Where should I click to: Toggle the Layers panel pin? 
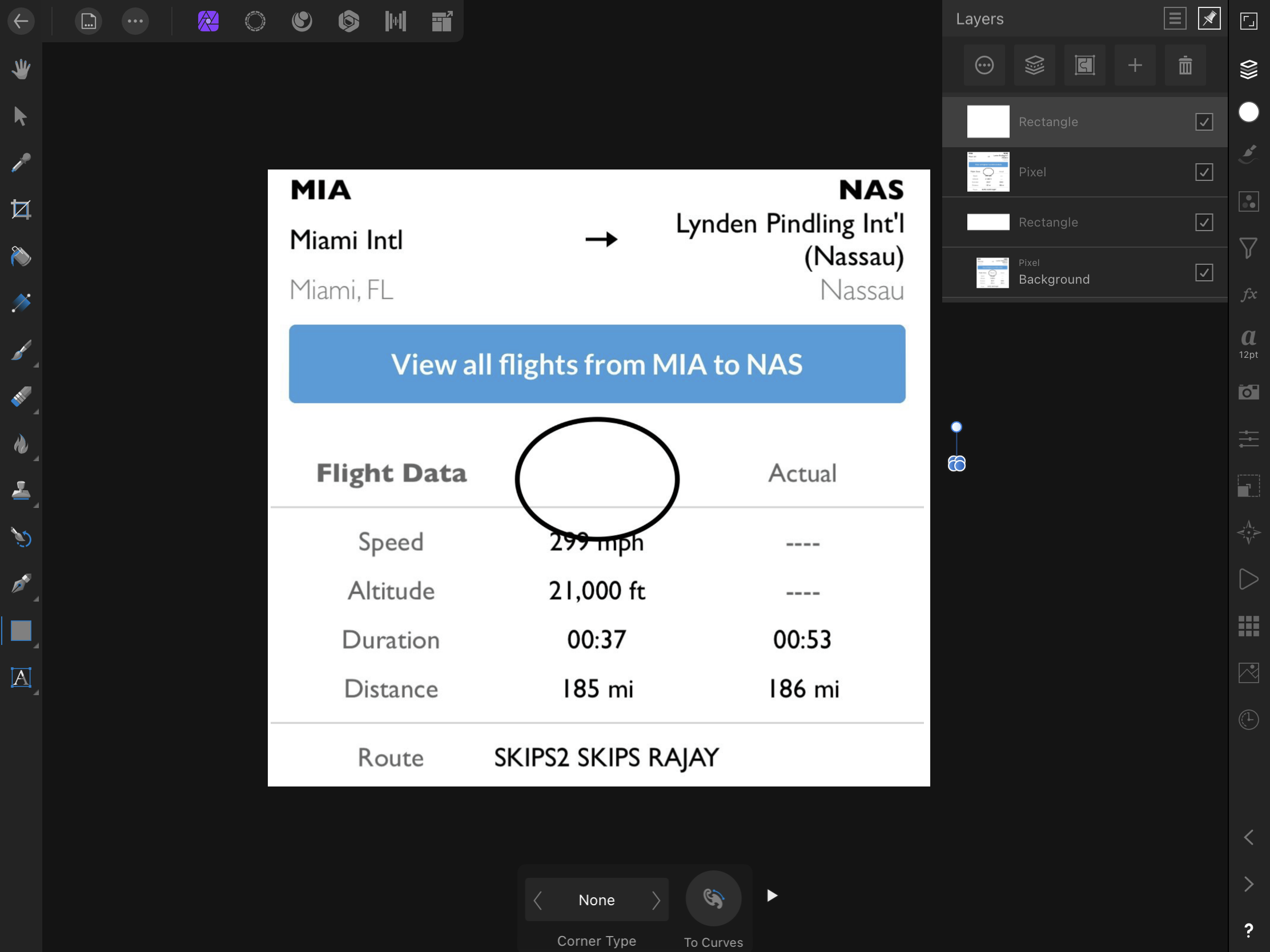click(x=1209, y=19)
